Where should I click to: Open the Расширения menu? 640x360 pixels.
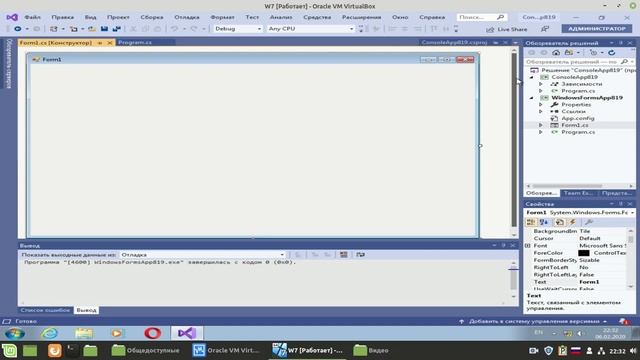[362, 17]
